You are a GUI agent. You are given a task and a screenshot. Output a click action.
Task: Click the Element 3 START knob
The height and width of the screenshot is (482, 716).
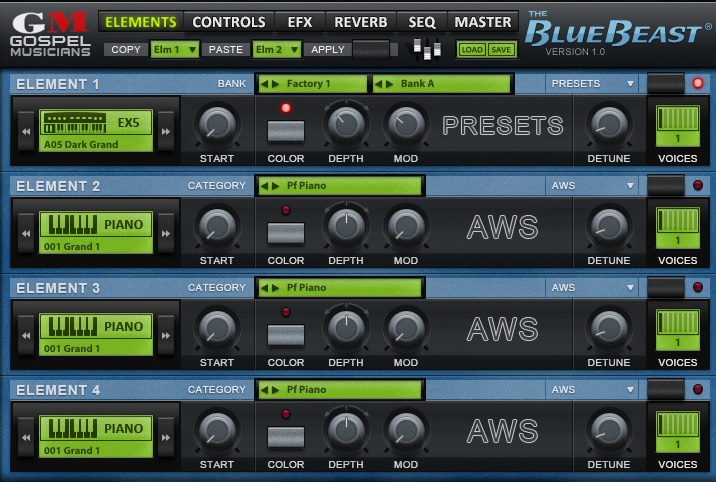217,328
